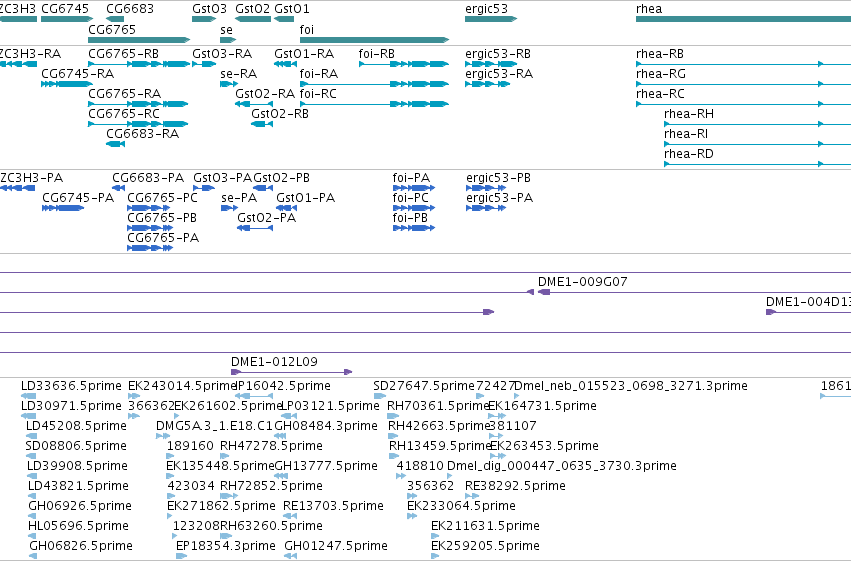Click transcript CG6765-RA label

[124, 93]
